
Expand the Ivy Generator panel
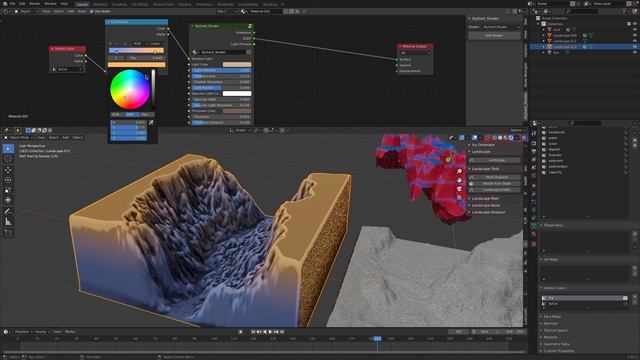(482, 145)
